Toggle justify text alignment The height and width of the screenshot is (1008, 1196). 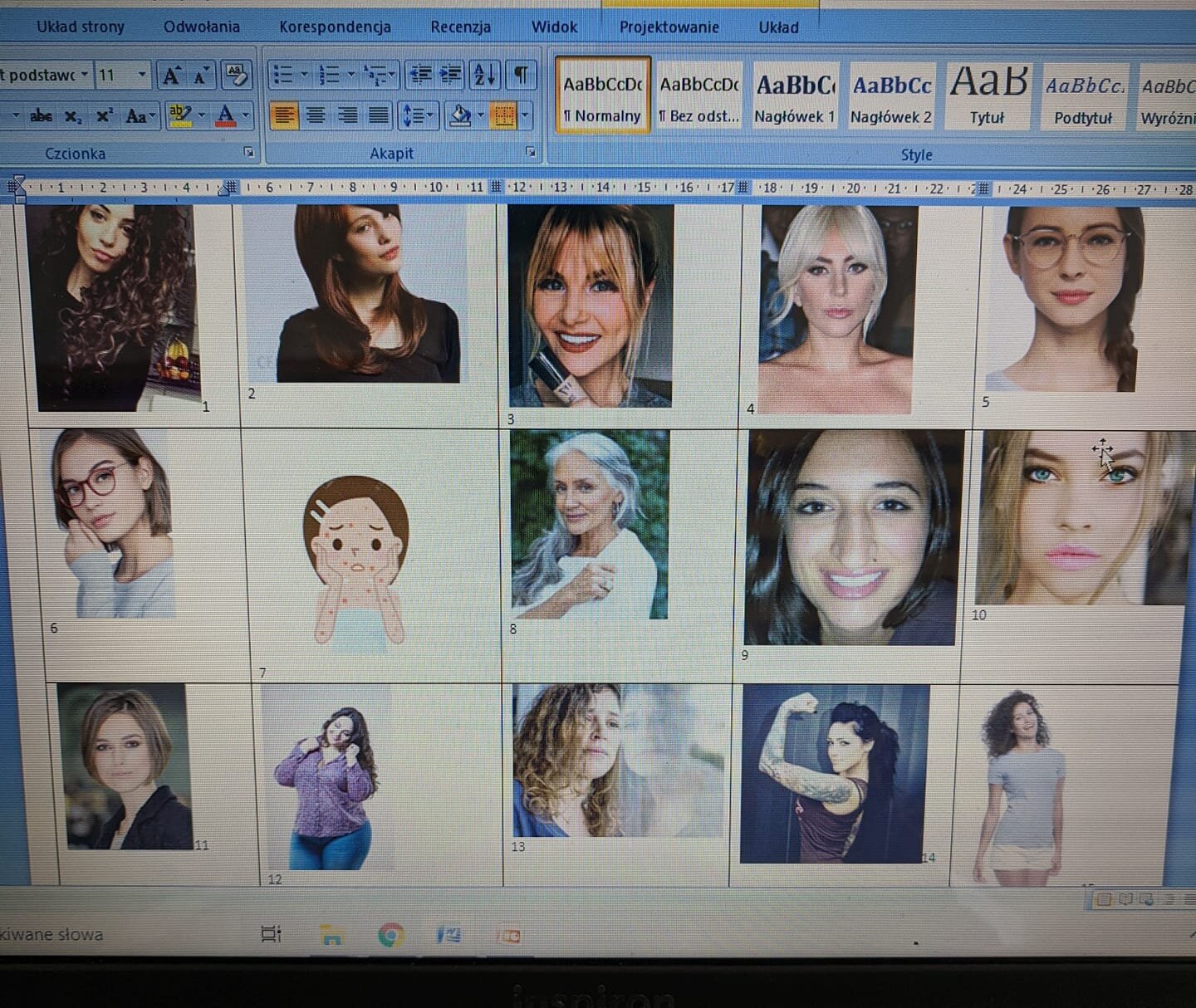coord(379,115)
